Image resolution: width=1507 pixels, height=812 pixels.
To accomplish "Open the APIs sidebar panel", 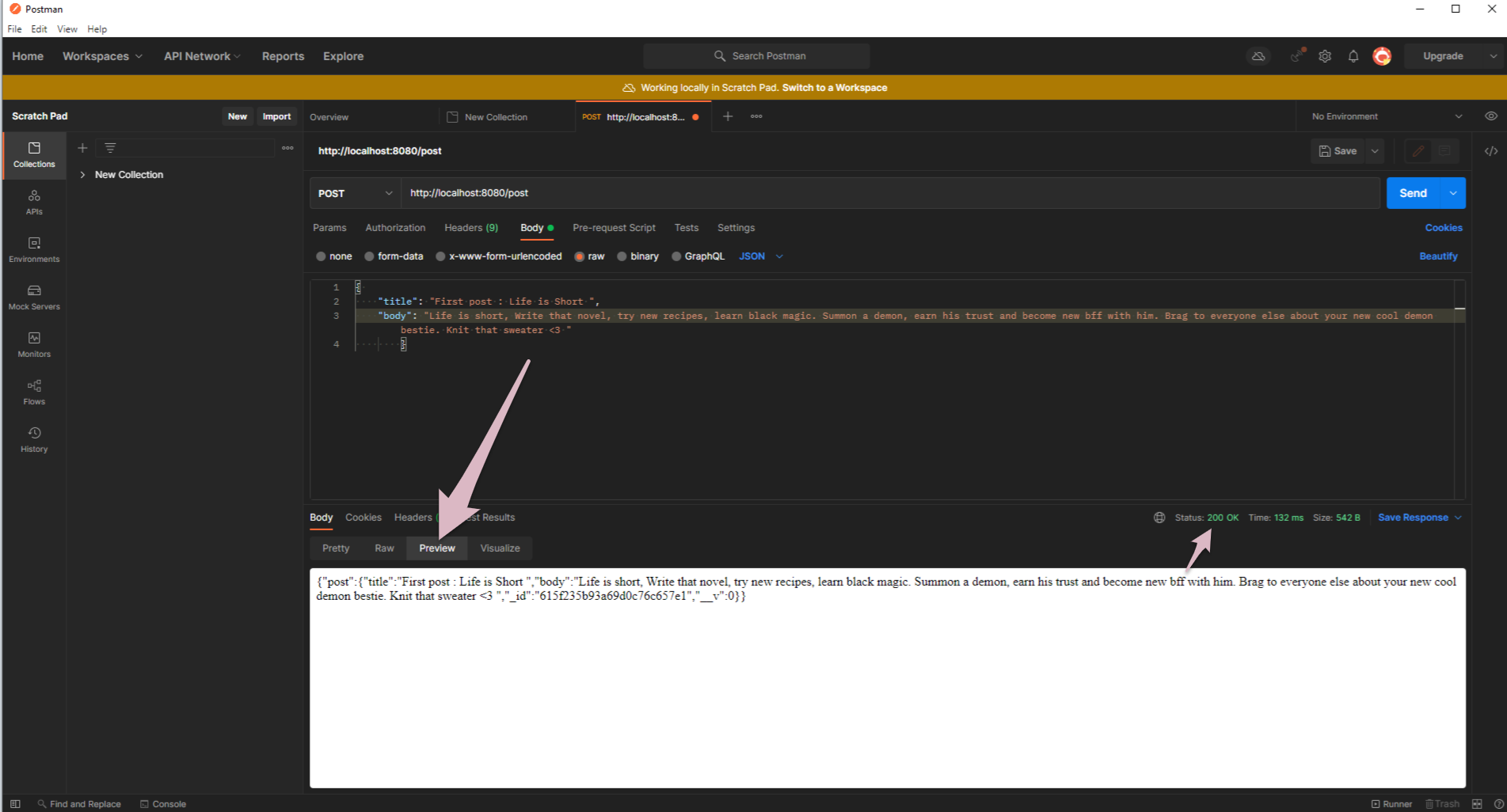I will pos(34,203).
